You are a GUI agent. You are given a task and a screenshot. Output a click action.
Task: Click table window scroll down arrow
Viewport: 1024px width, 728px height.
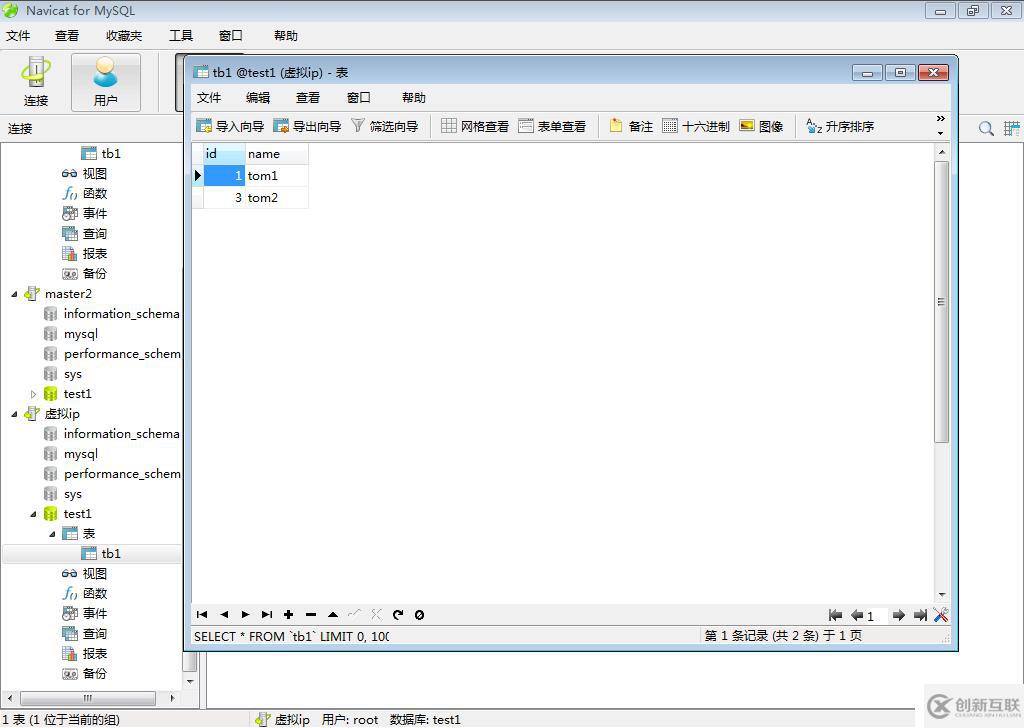point(941,595)
